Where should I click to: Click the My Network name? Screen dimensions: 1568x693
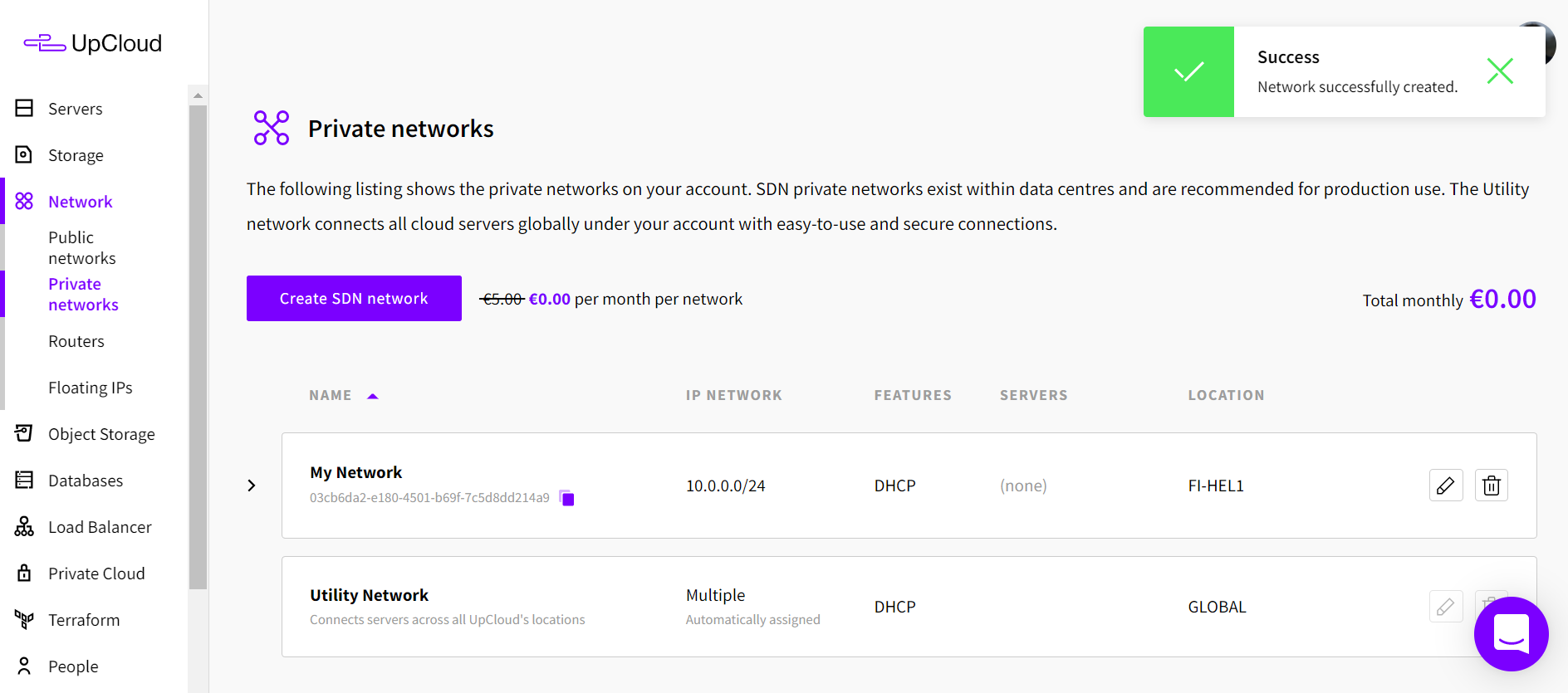pos(355,472)
